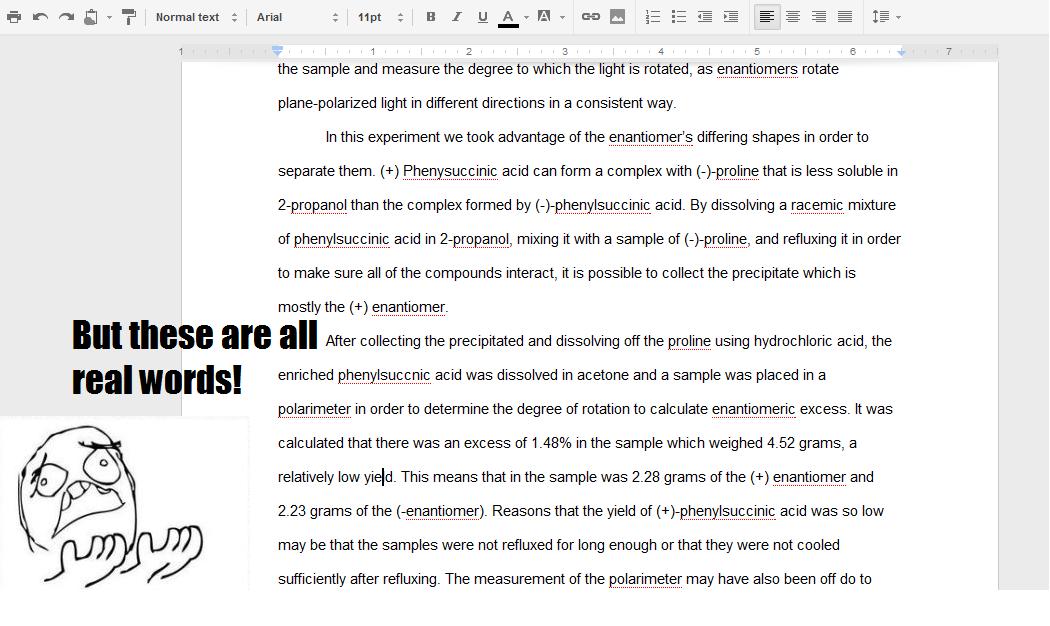Open the Normal text style dropdown

coord(196,17)
